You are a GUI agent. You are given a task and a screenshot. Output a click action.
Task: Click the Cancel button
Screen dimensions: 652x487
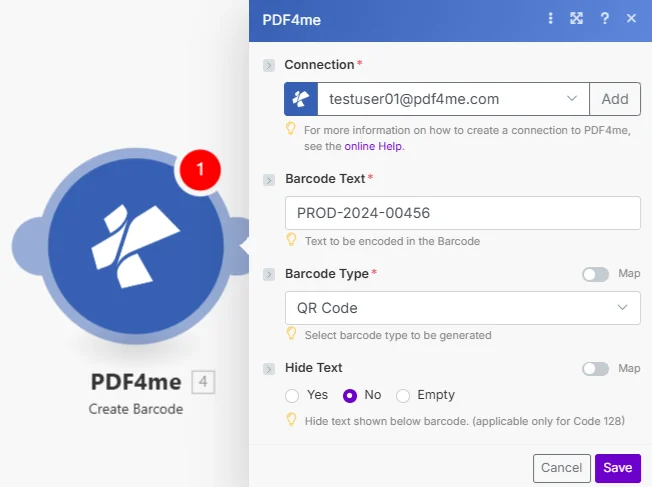click(562, 468)
